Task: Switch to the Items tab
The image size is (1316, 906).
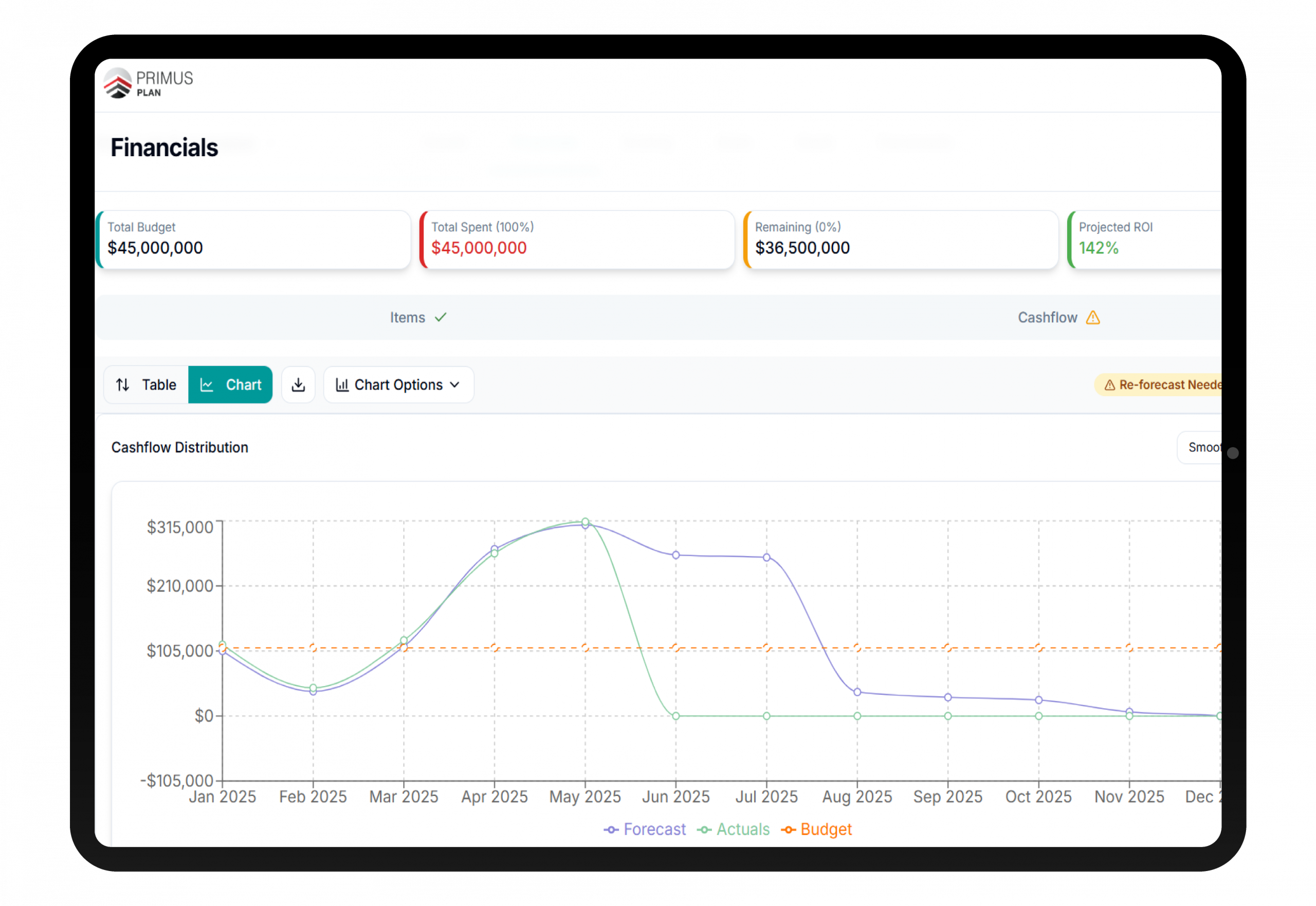Action: tap(407, 318)
